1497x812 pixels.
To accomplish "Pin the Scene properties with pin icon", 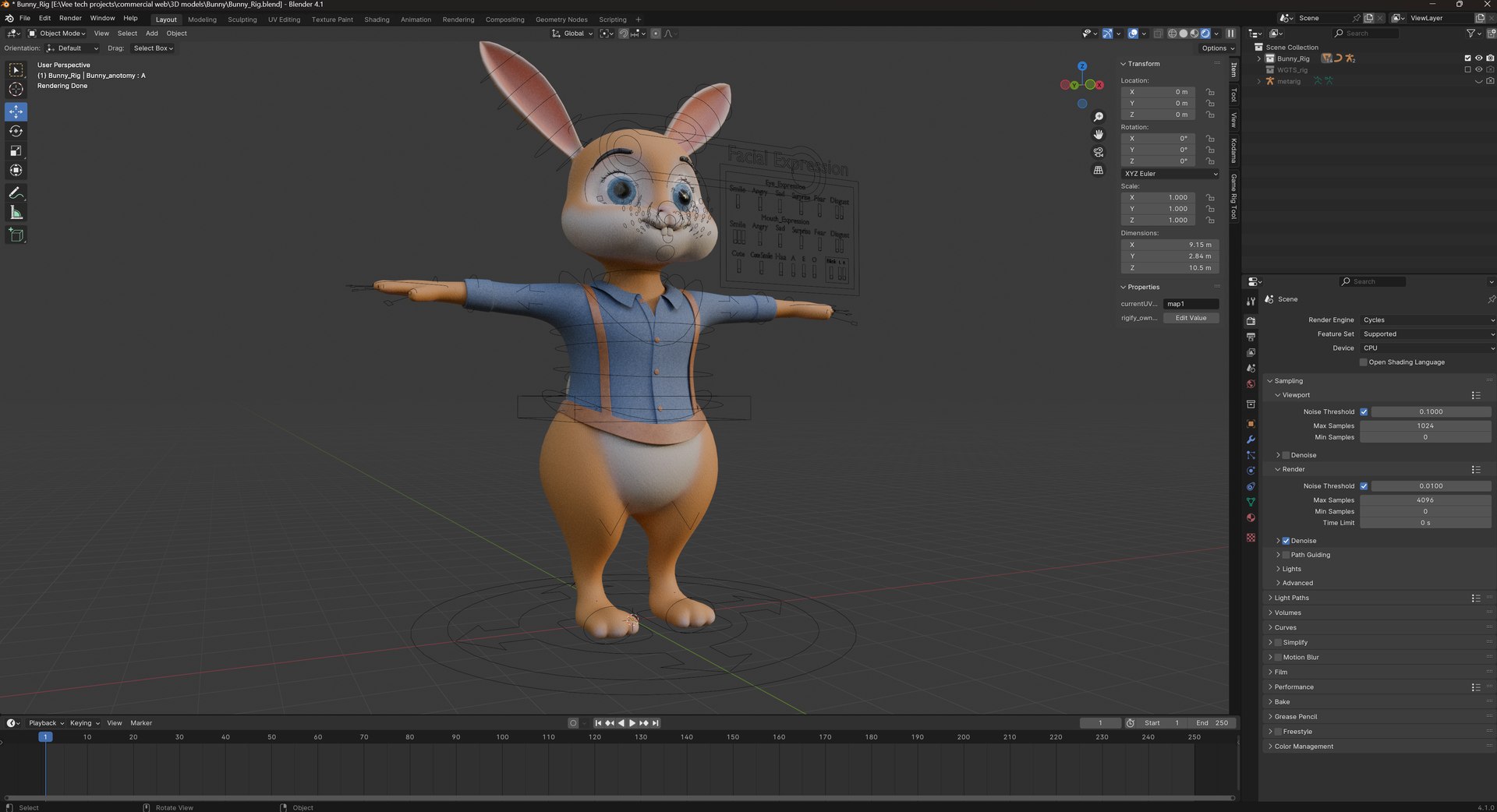I will point(1491,299).
